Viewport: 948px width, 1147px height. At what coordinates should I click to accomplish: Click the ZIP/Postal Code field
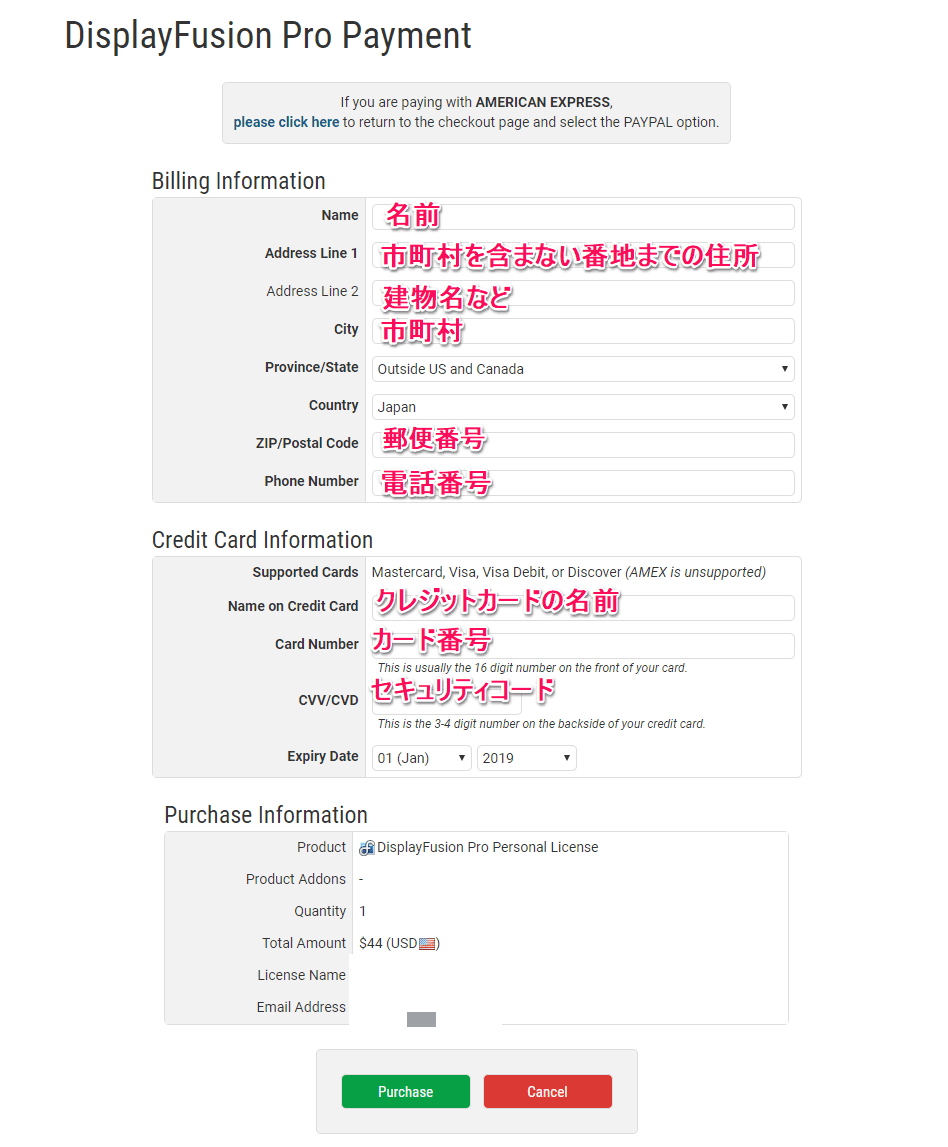583,445
